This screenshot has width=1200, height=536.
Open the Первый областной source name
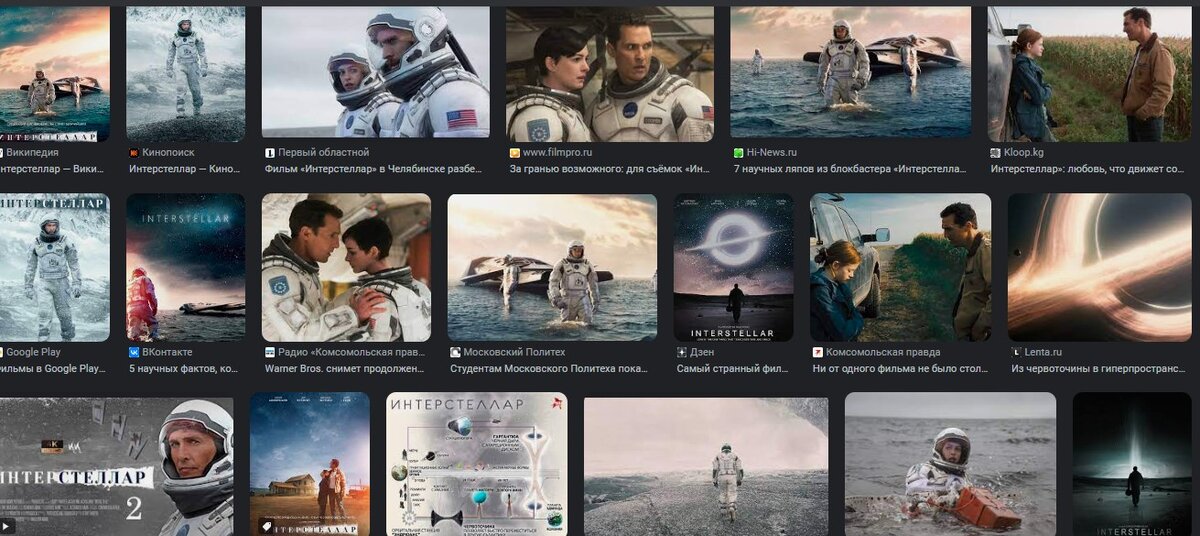tap(322, 153)
